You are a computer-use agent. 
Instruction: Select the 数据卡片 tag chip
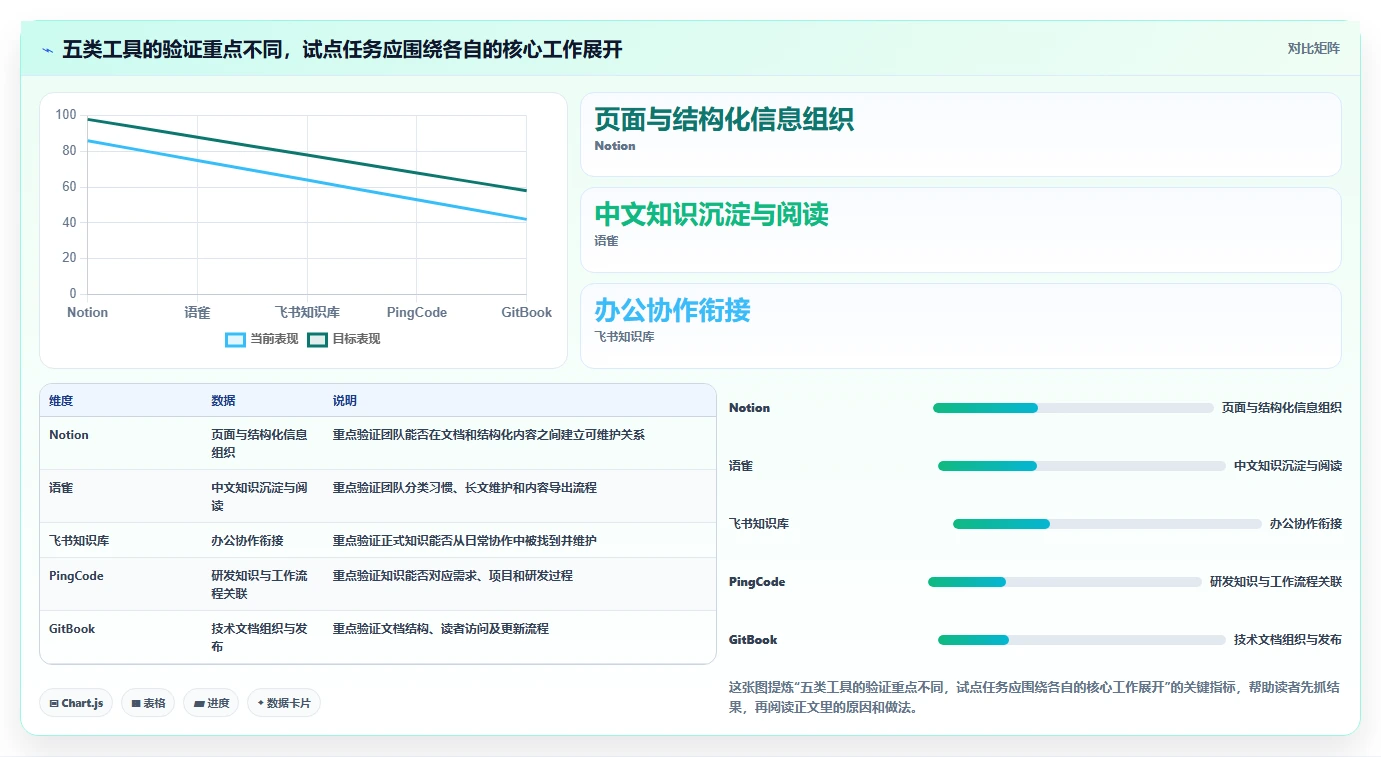tap(284, 703)
